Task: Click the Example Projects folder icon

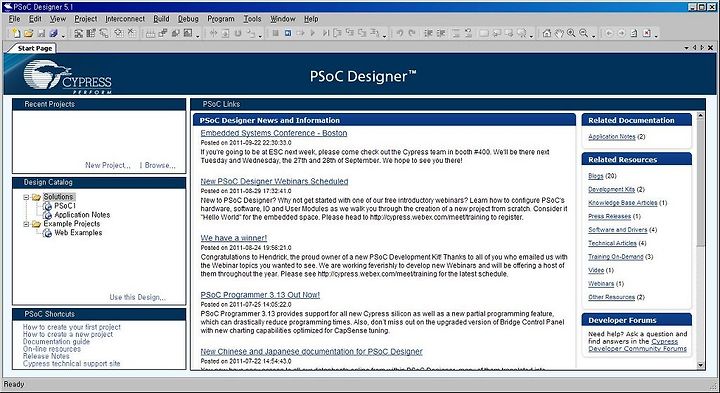Action: (36, 224)
